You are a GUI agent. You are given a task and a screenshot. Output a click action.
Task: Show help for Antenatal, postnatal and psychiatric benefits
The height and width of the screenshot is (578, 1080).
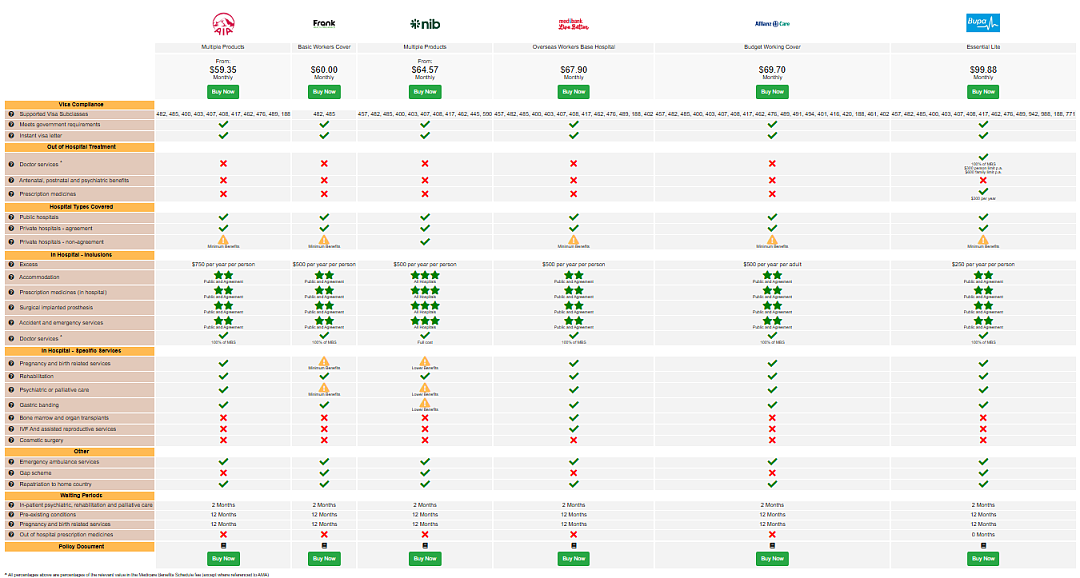[11, 180]
